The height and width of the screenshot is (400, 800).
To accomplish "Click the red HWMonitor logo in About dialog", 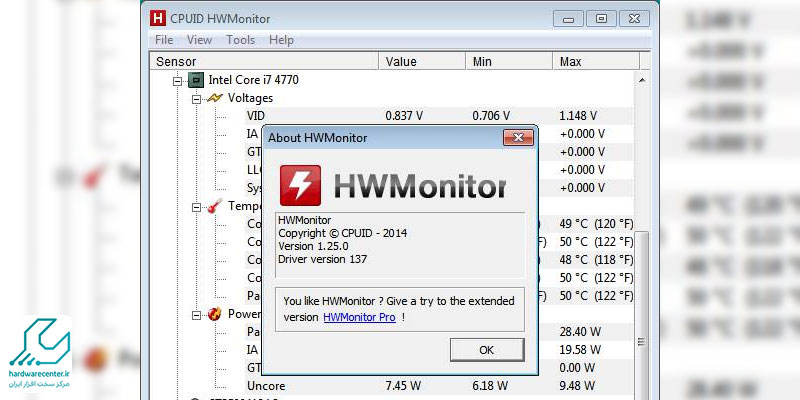I will click(x=299, y=186).
